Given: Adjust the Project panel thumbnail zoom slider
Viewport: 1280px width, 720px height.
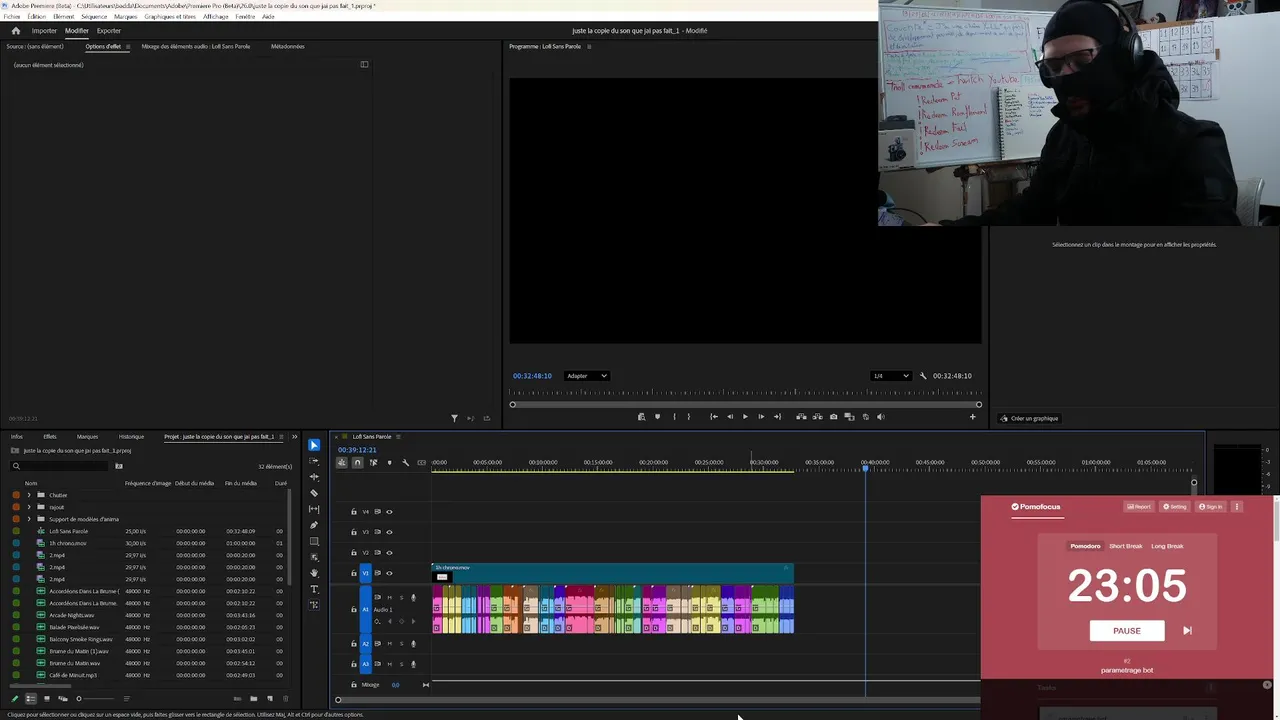Looking at the screenshot, I should (x=95, y=698).
